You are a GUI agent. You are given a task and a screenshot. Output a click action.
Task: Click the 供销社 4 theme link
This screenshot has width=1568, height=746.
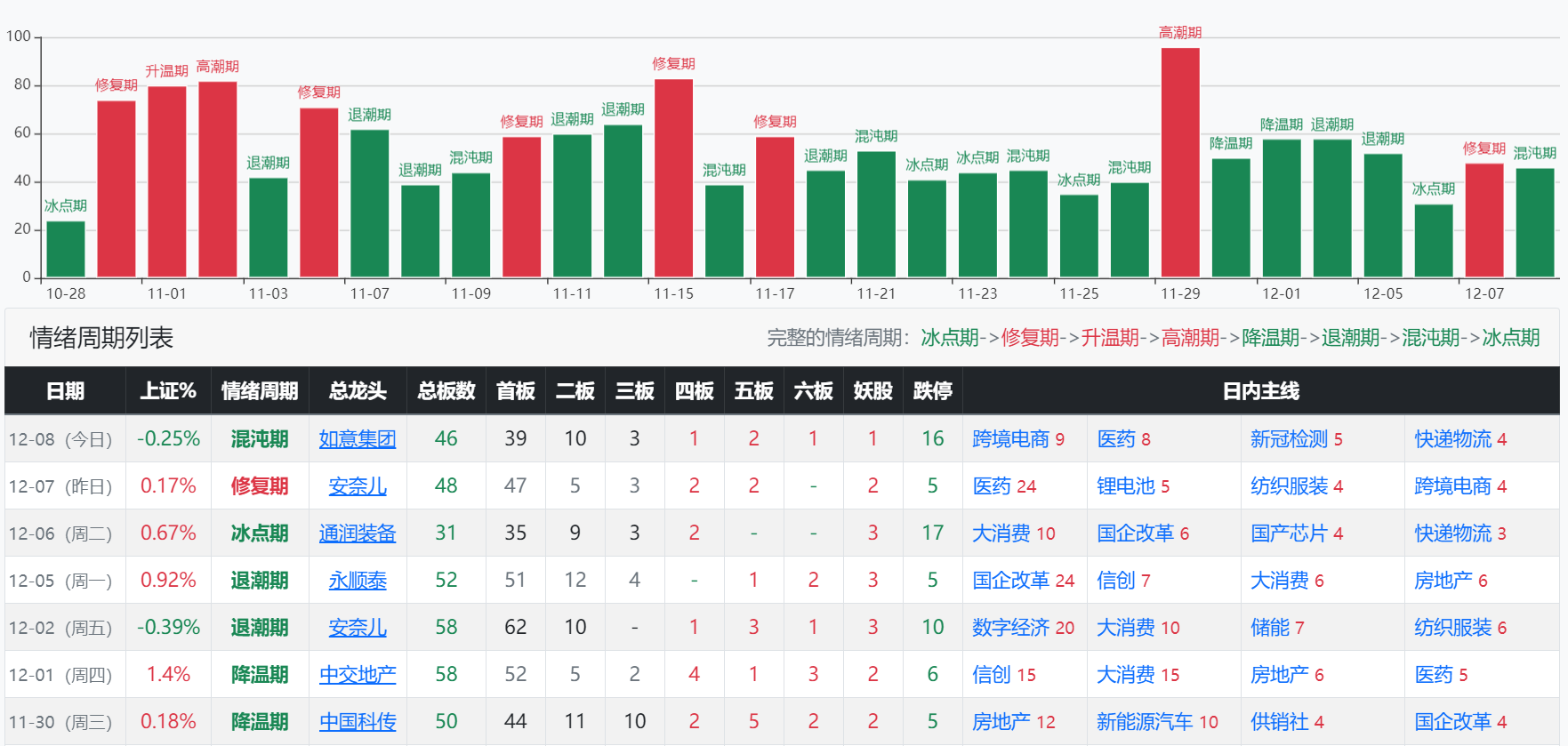pos(1287,722)
